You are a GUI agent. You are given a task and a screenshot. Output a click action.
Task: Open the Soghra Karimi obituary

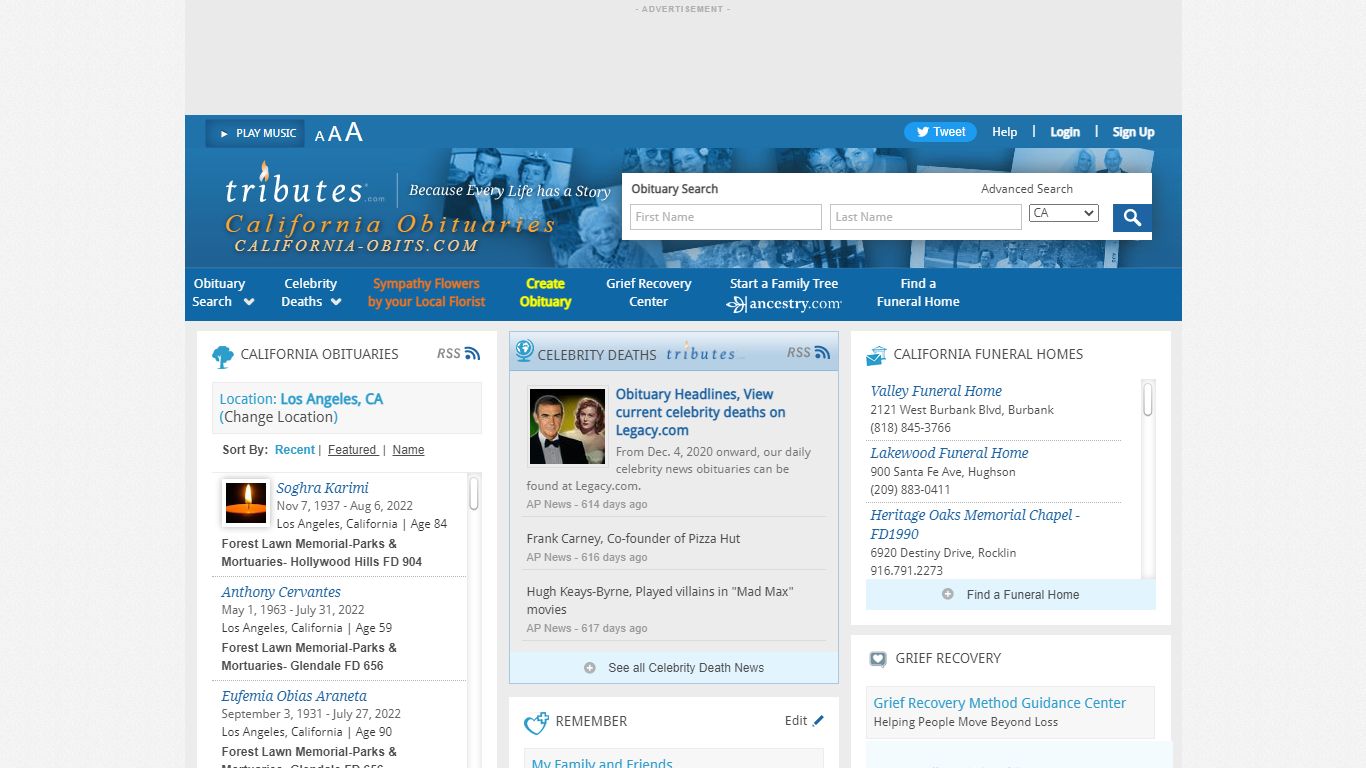pos(322,488)
